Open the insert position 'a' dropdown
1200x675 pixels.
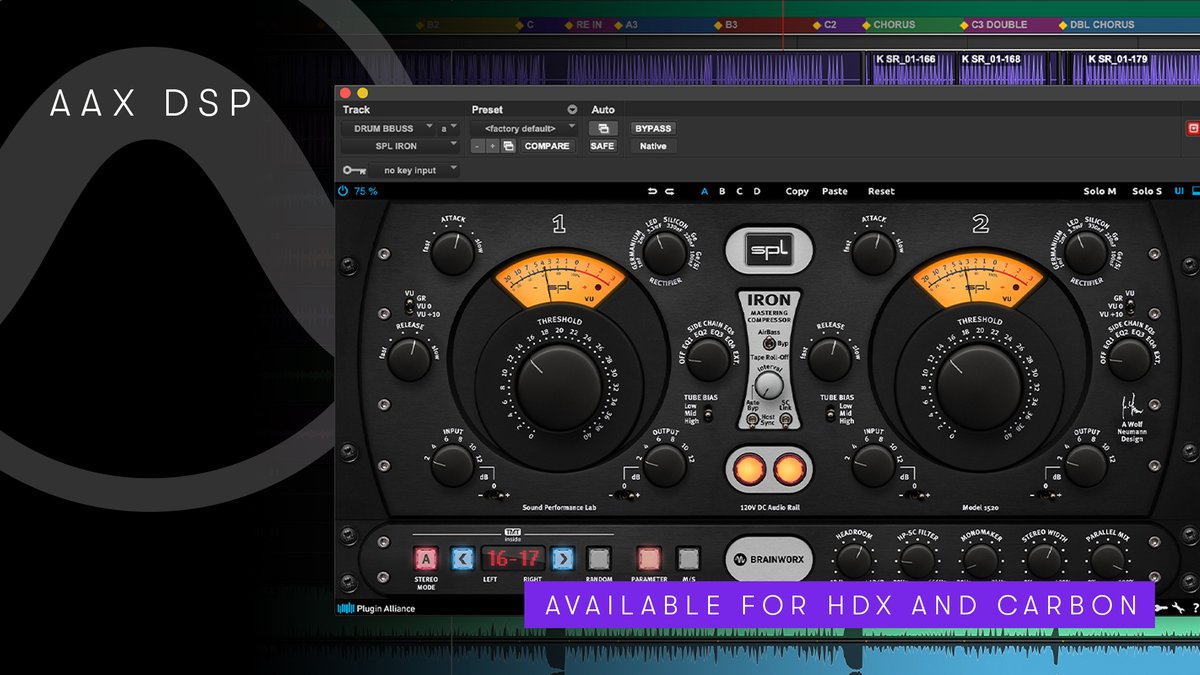(x=449, y=128)
